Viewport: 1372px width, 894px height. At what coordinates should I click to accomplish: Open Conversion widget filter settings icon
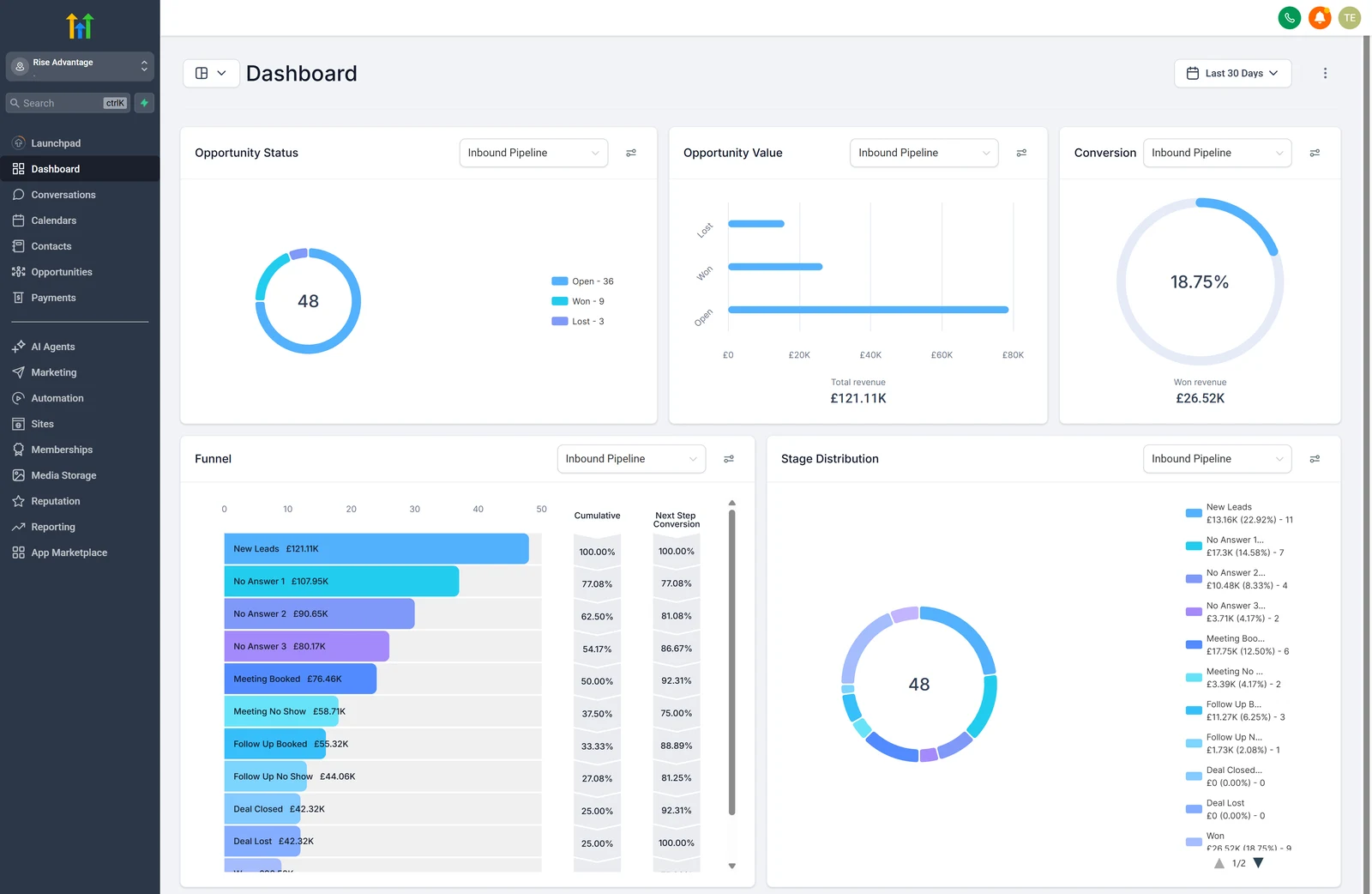(x=1315, y=153)
